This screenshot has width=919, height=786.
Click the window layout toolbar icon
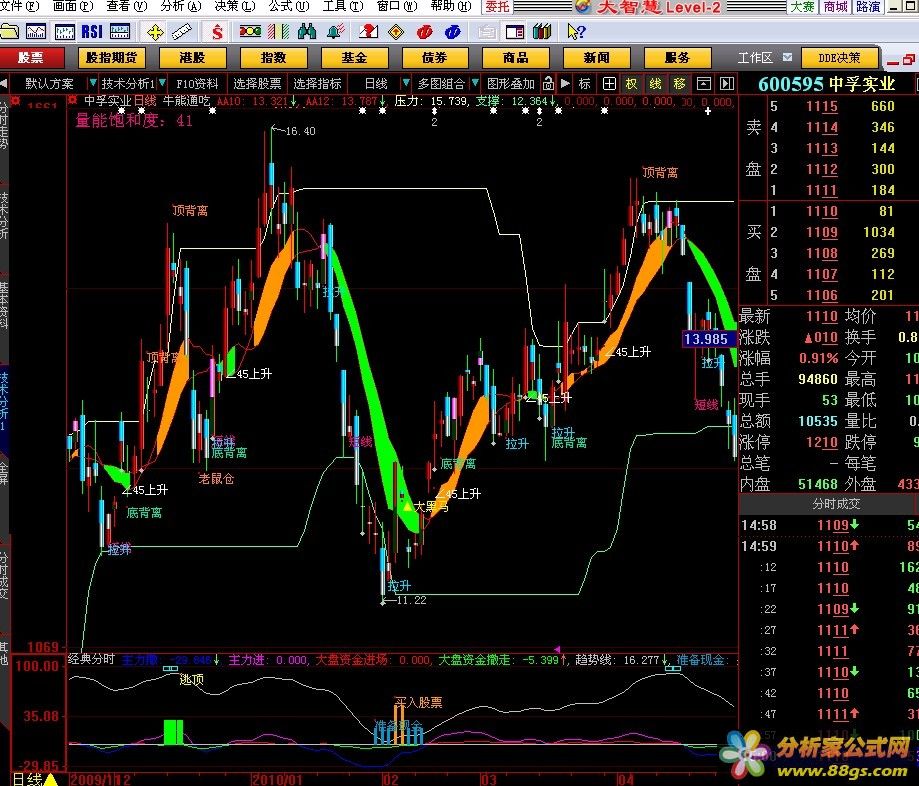pos(515,32)
